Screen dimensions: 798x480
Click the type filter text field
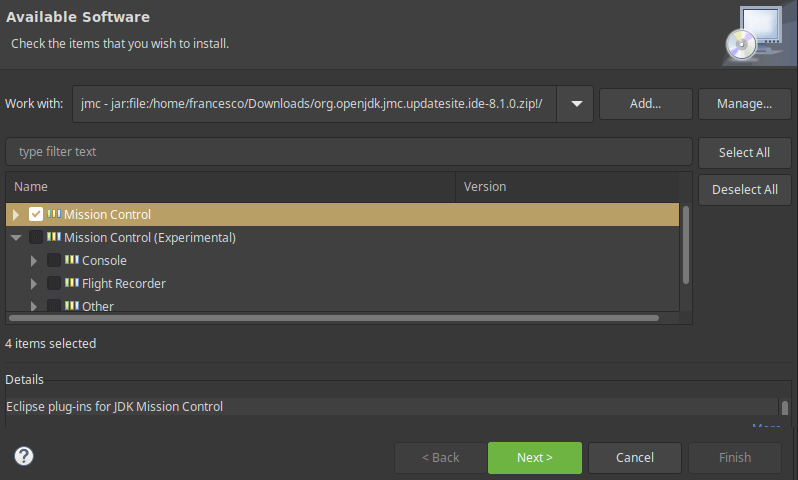[x=349, y=152]
